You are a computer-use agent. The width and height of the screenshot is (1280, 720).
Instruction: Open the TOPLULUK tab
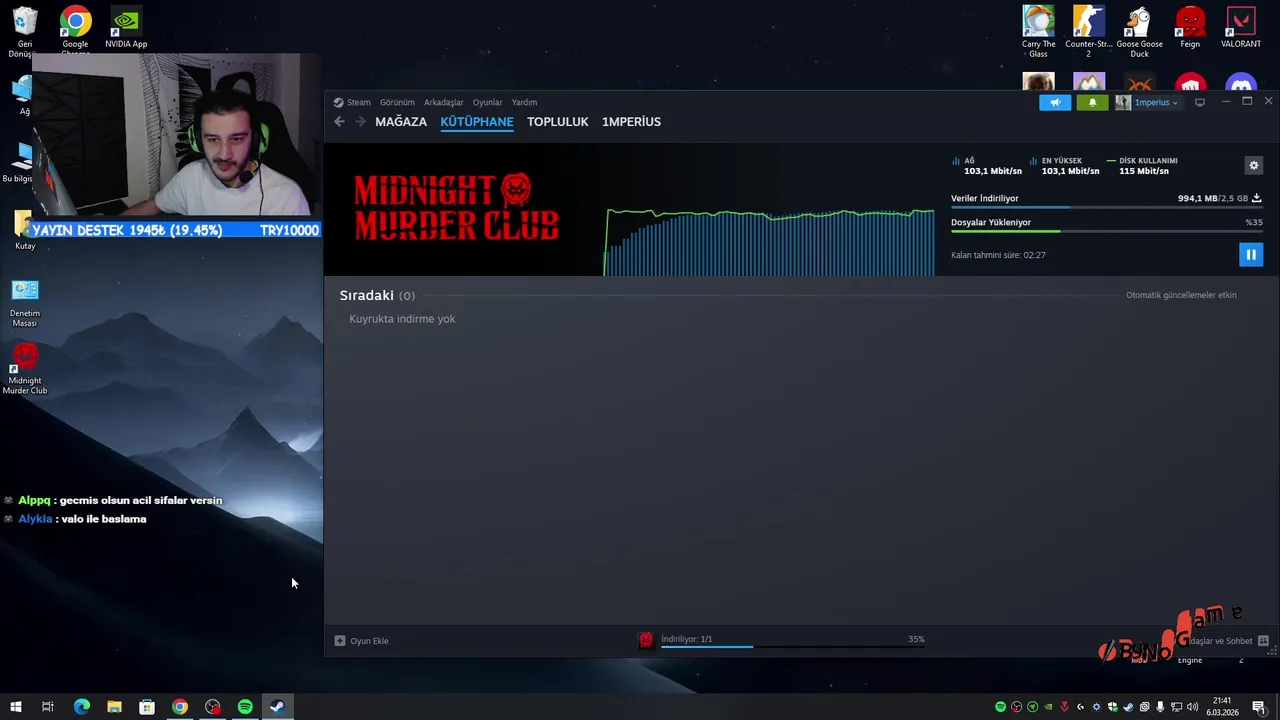[x=558, y=121]
